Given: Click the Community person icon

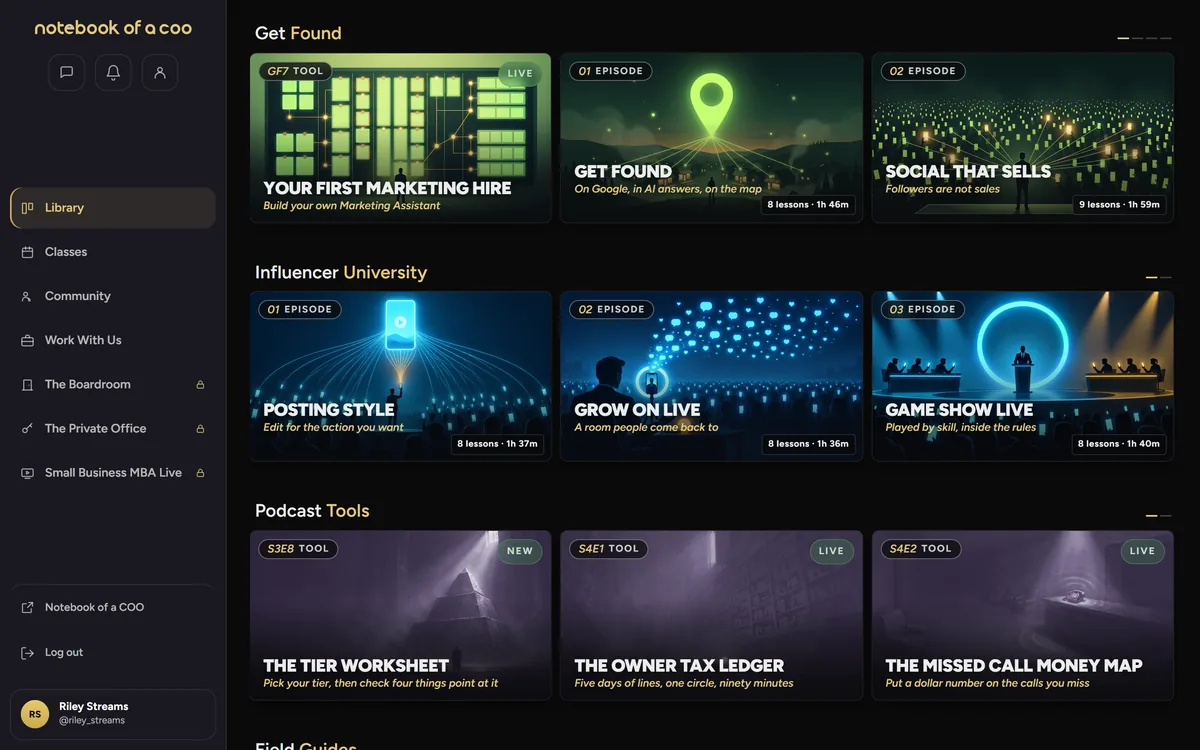Looking at the screenshot, I should [28, 296].
